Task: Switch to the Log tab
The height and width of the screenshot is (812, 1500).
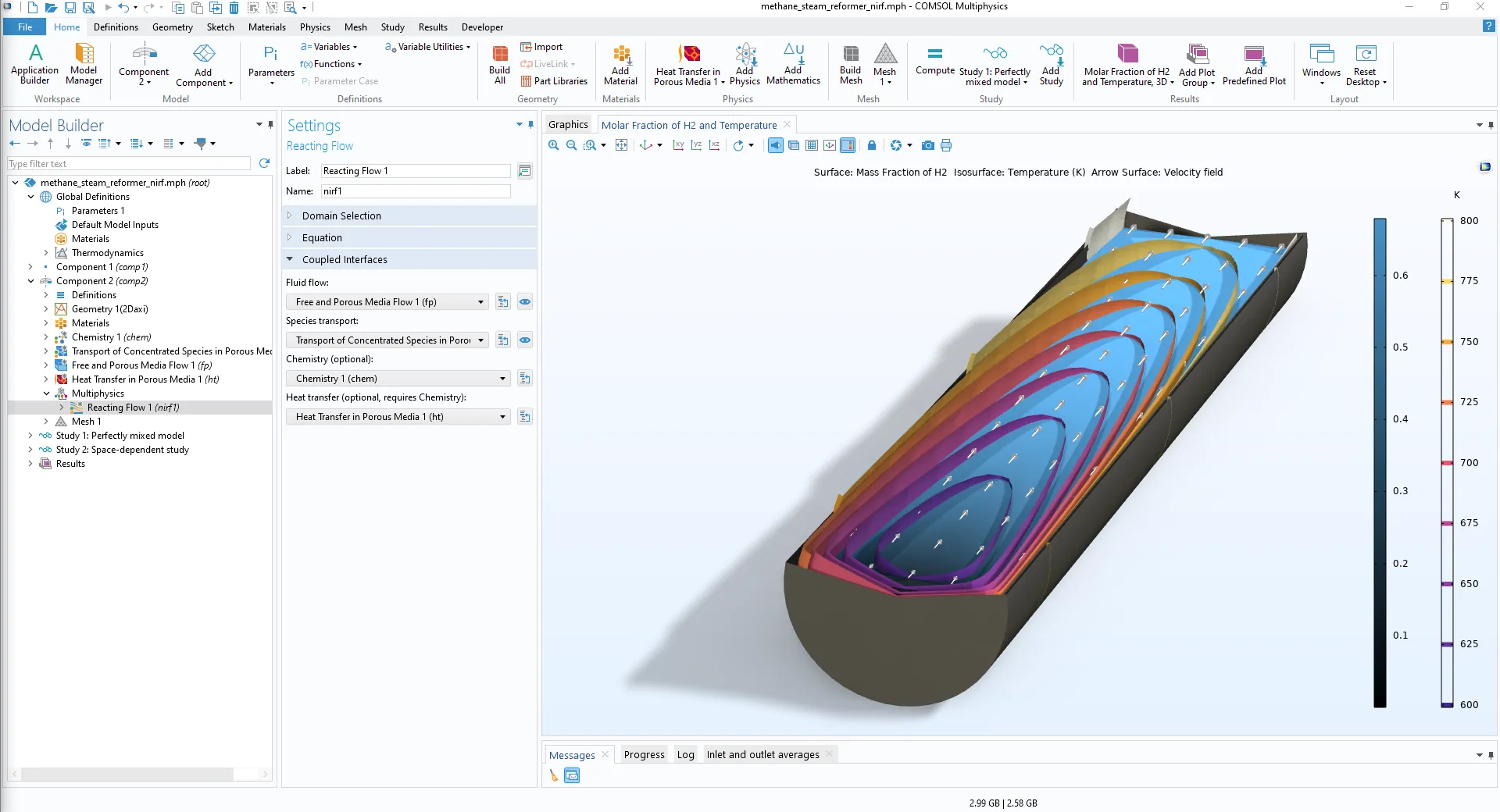Action: coord(685,754)
